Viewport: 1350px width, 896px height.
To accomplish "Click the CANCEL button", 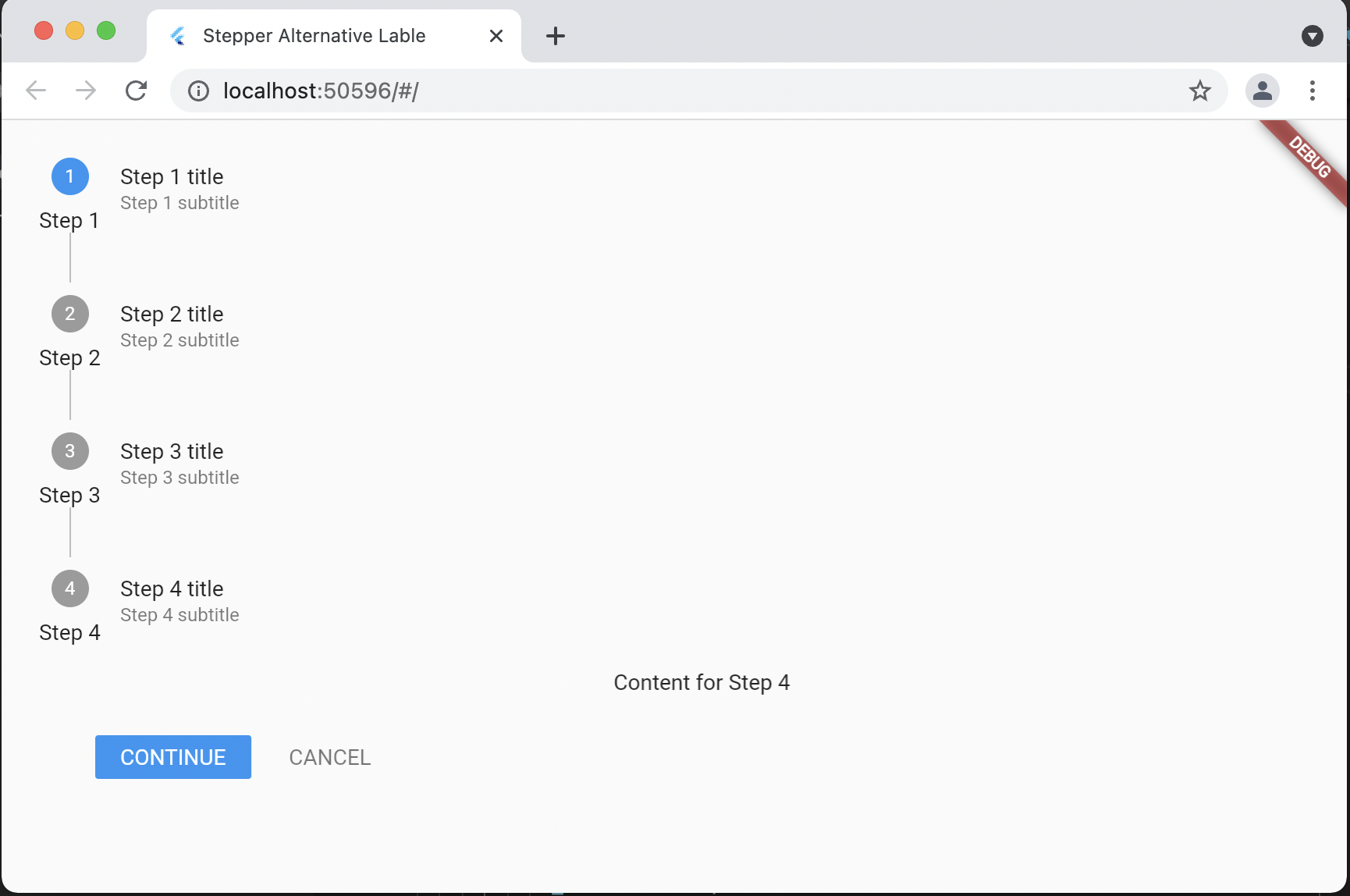I will [x=330, y=757].
